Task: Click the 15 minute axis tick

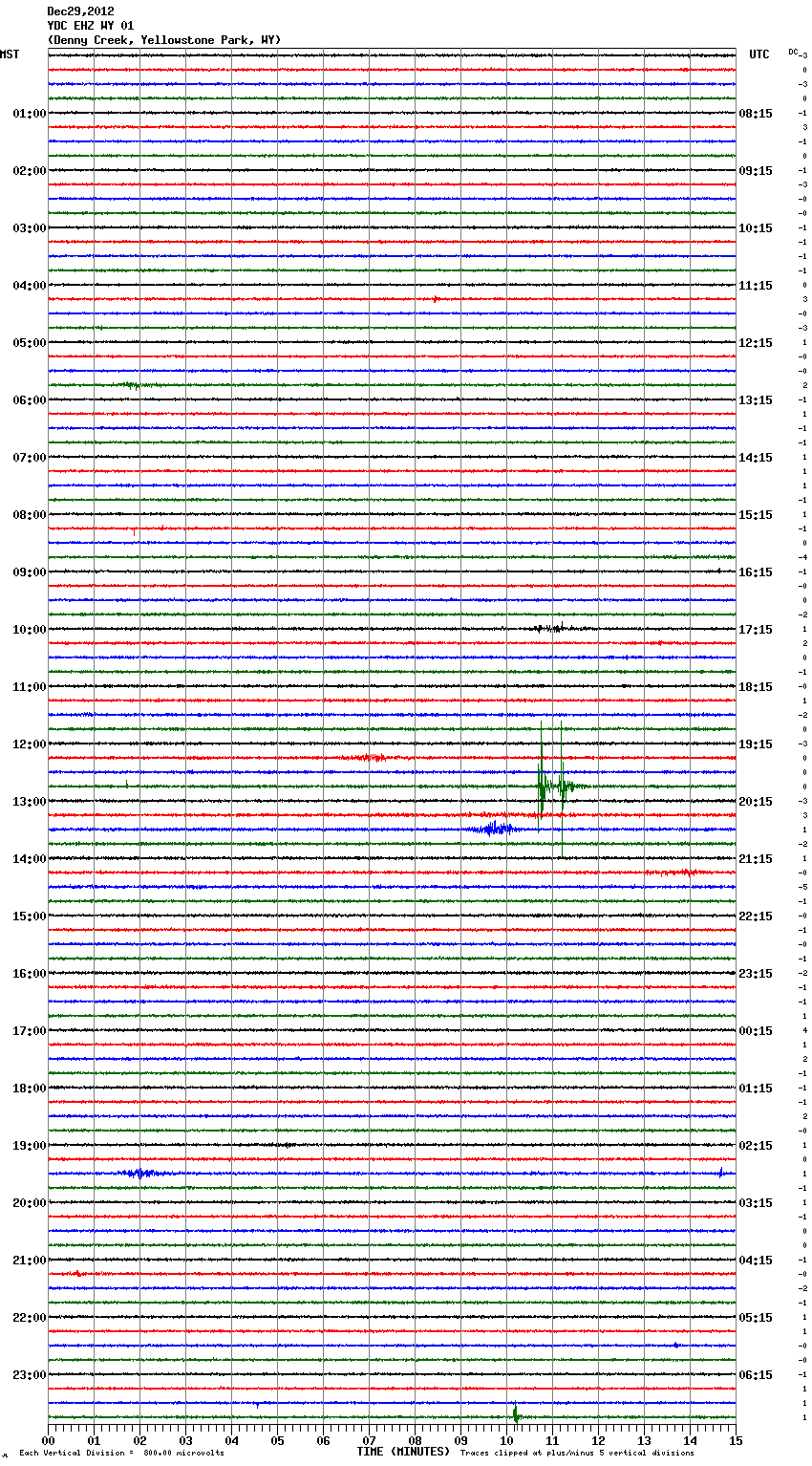Action: (736, 1440)
